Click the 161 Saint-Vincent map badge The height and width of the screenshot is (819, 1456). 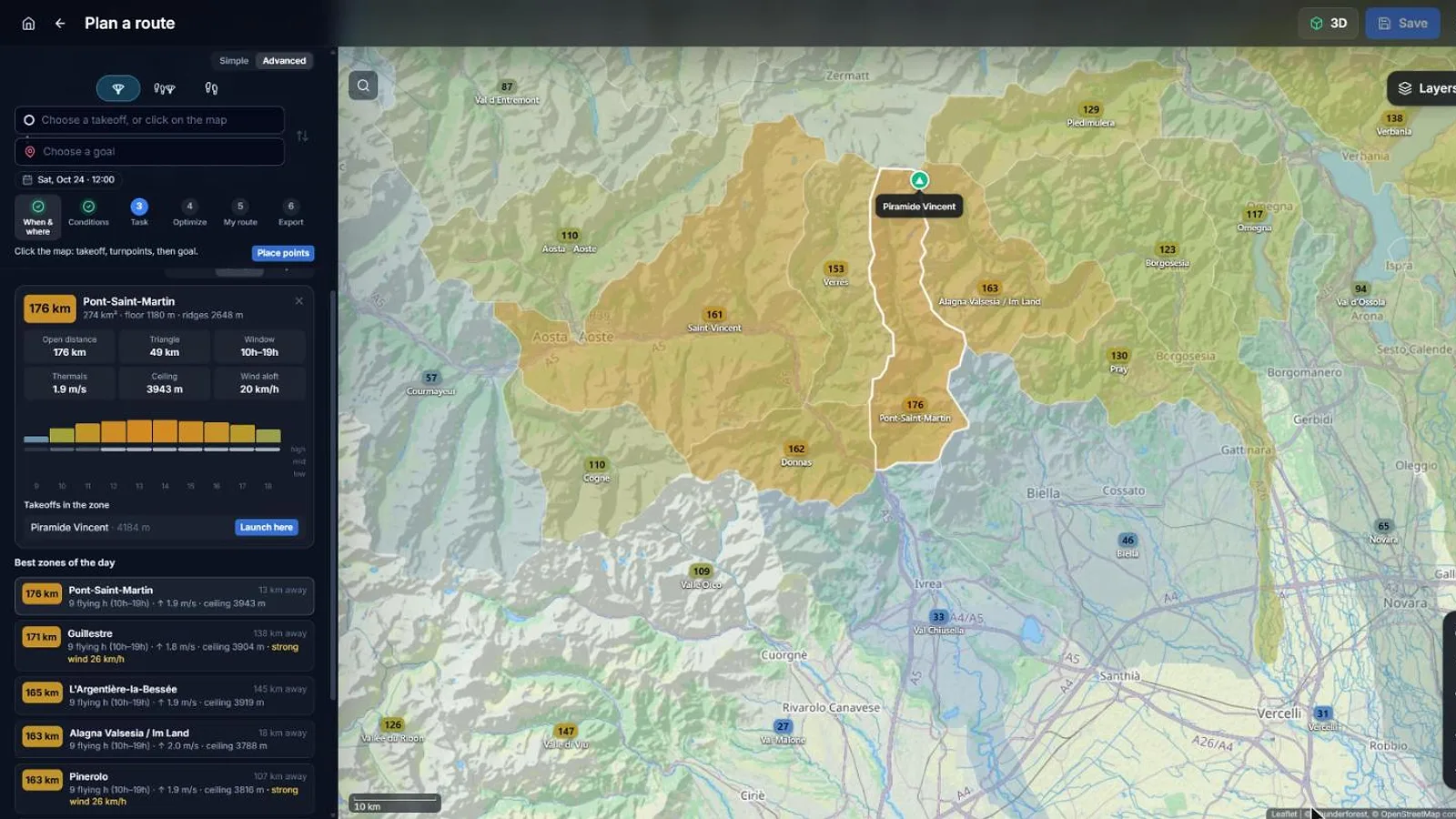point(714,315)
